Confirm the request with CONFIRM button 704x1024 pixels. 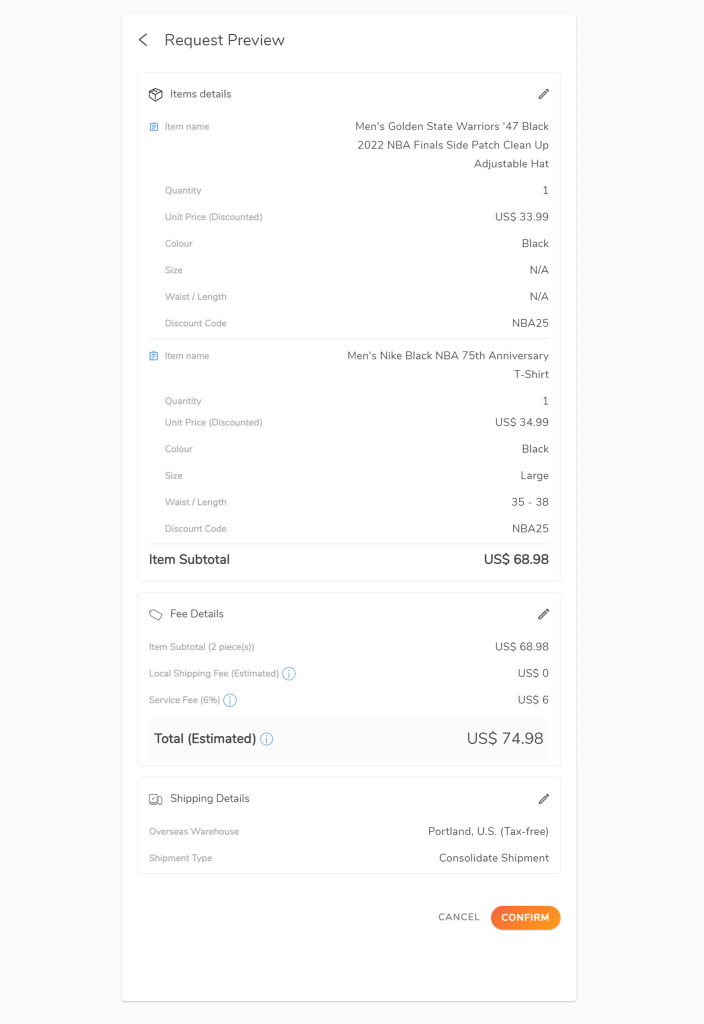coord(525,918)
